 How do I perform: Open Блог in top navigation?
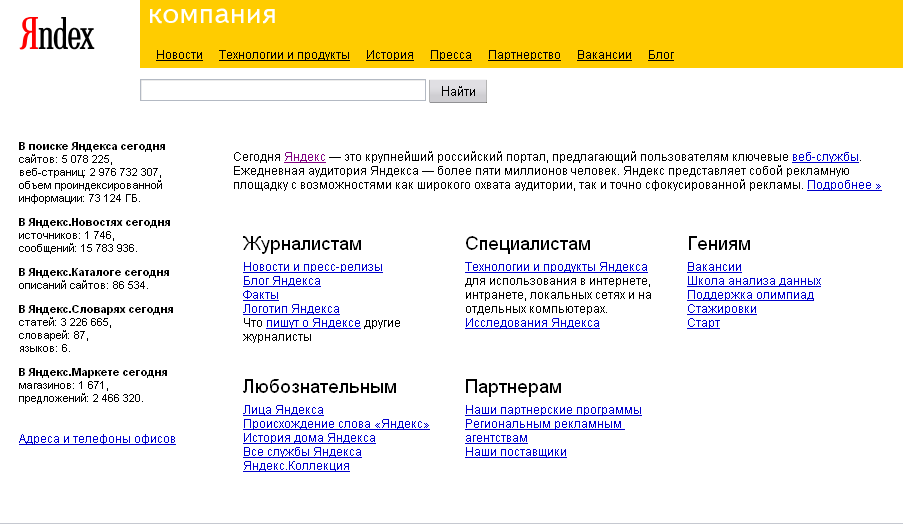[x=661, y=55]
